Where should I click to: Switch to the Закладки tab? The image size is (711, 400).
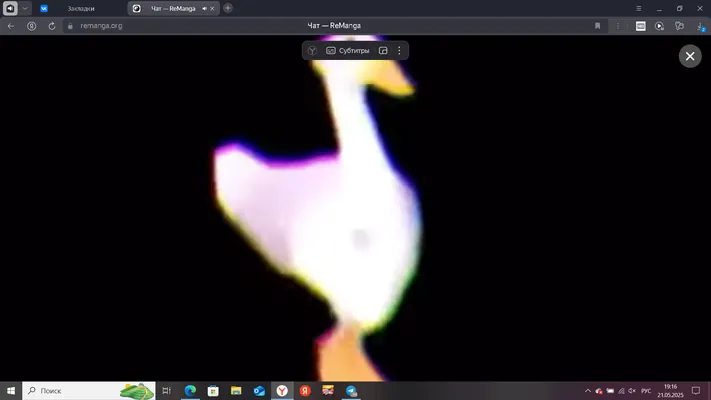81,9
